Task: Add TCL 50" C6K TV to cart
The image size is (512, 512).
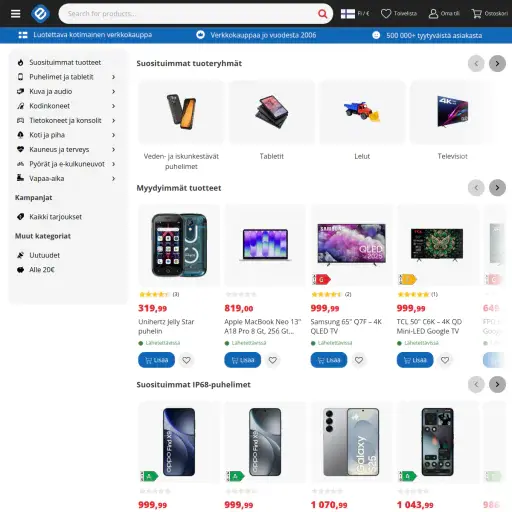Action: tap(415, 360)
